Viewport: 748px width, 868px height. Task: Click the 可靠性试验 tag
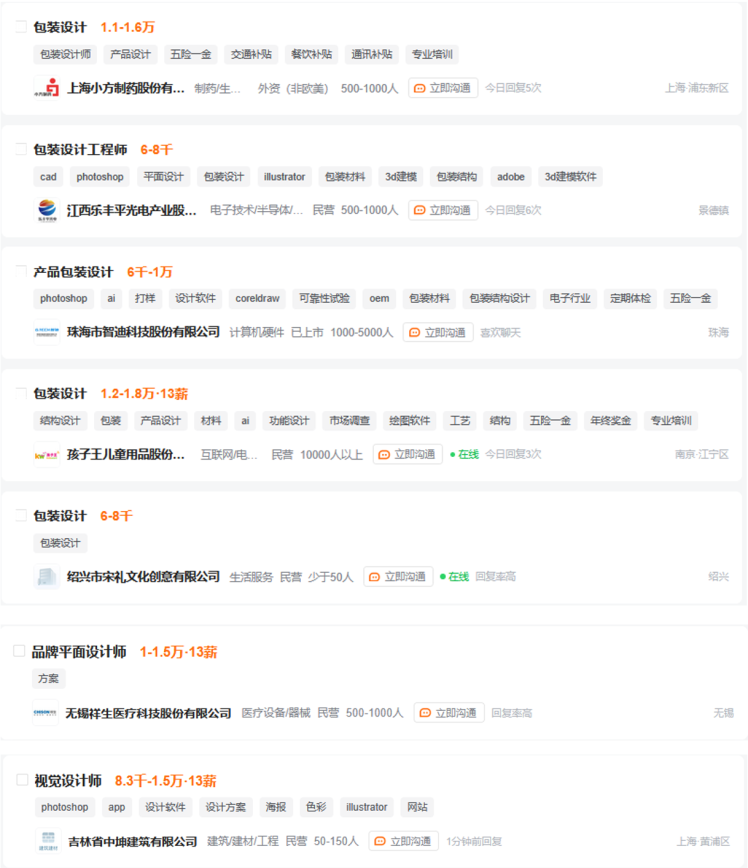tap(324, 298)
